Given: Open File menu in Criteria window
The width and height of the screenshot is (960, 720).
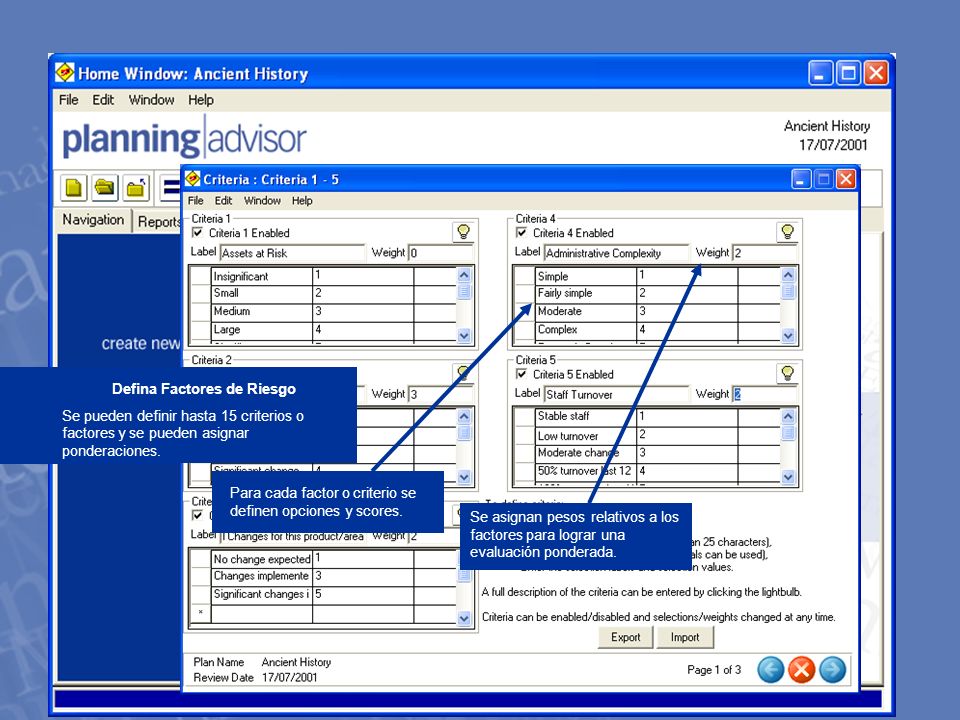Looking at the screenshot, I should pos(195,201).
